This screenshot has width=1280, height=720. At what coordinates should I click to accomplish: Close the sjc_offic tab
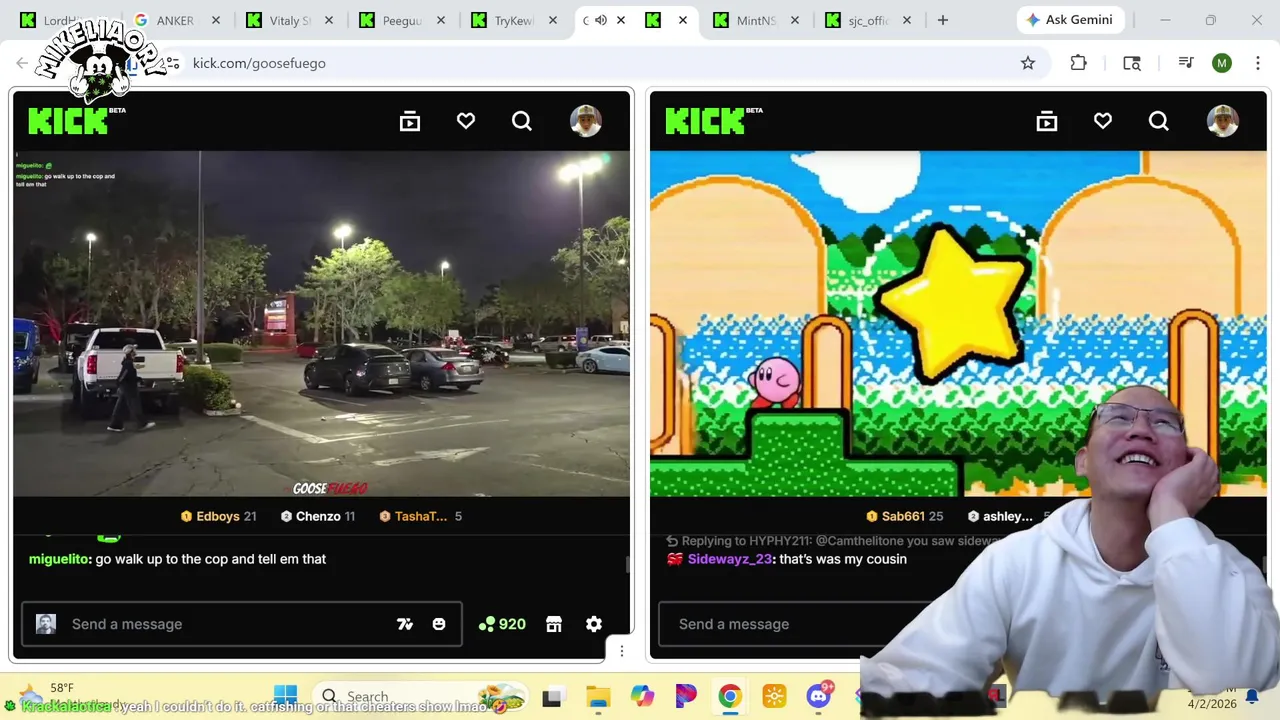pyautogui.click(x=907, y=20)
